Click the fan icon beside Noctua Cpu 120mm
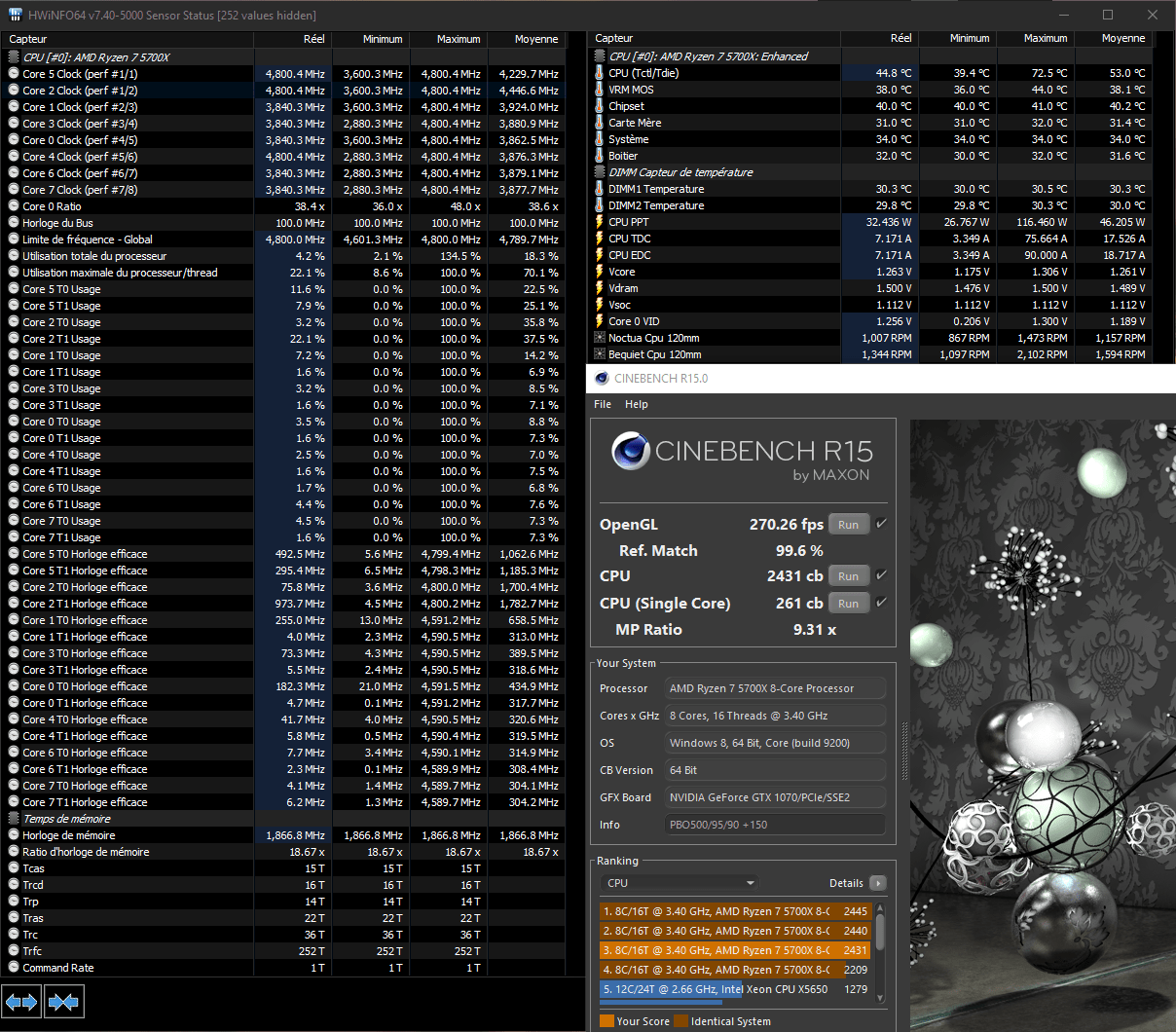Screen dimensions: 1176x1032 pyautogui.click(x=600, y=337)
